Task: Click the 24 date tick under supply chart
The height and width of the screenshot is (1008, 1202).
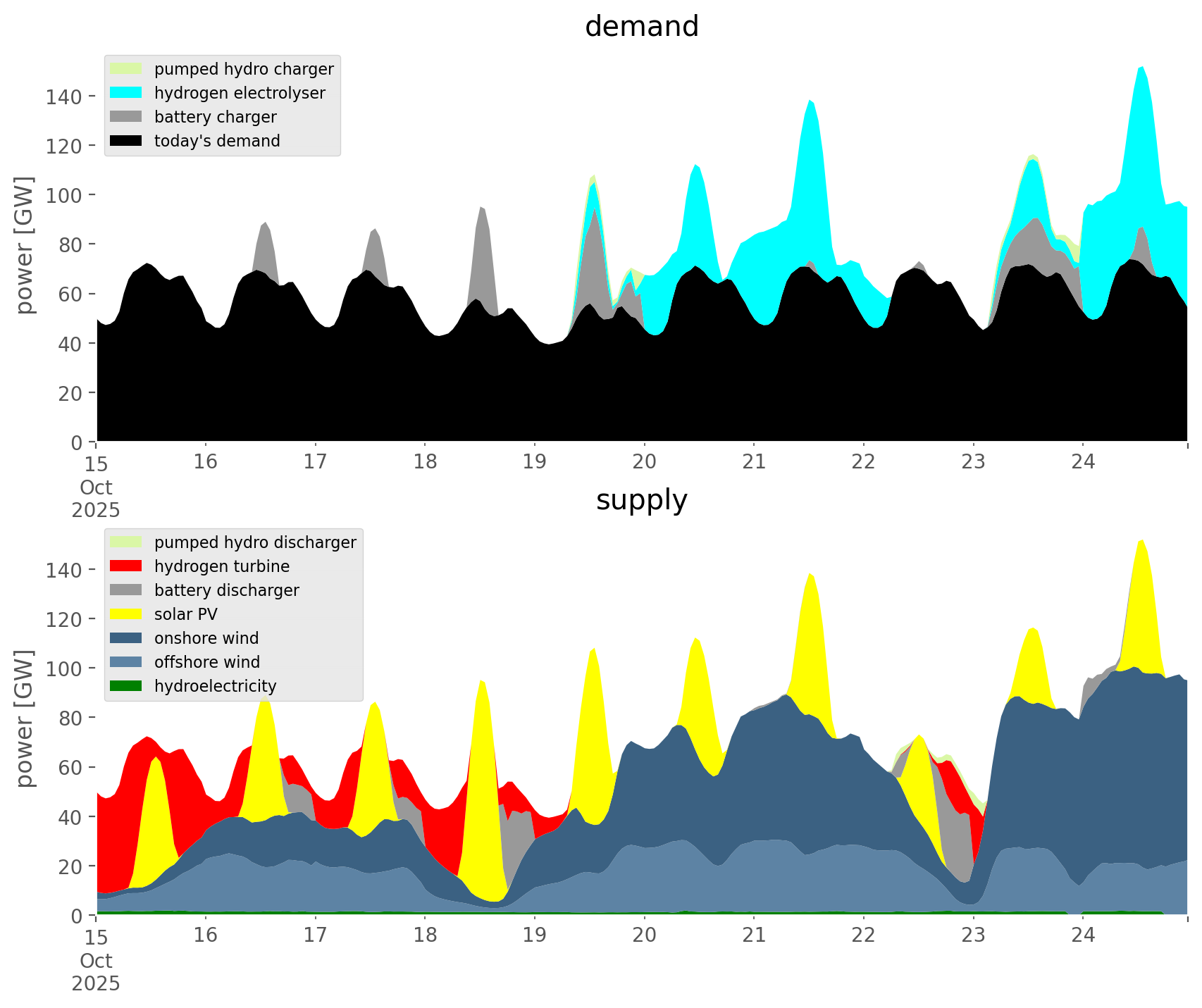Action: click(1083, 935)
